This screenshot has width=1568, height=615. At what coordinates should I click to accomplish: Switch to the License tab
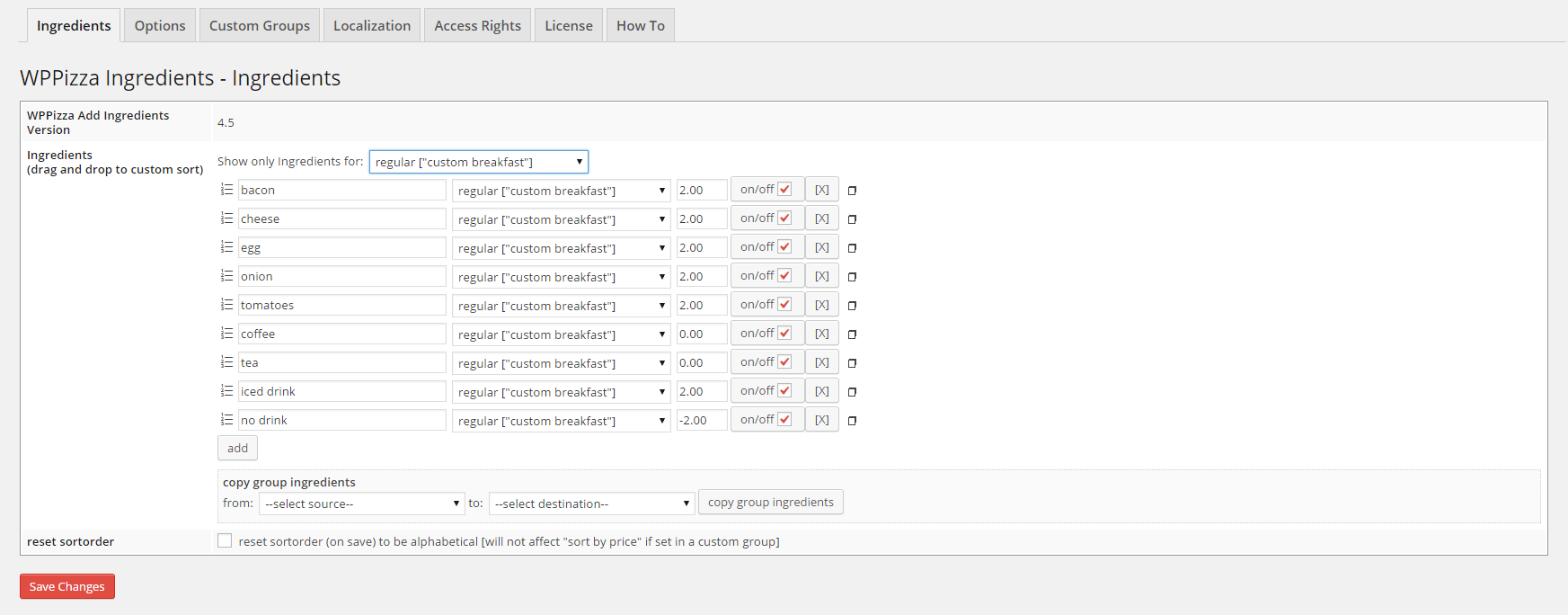tap(569, 25)
